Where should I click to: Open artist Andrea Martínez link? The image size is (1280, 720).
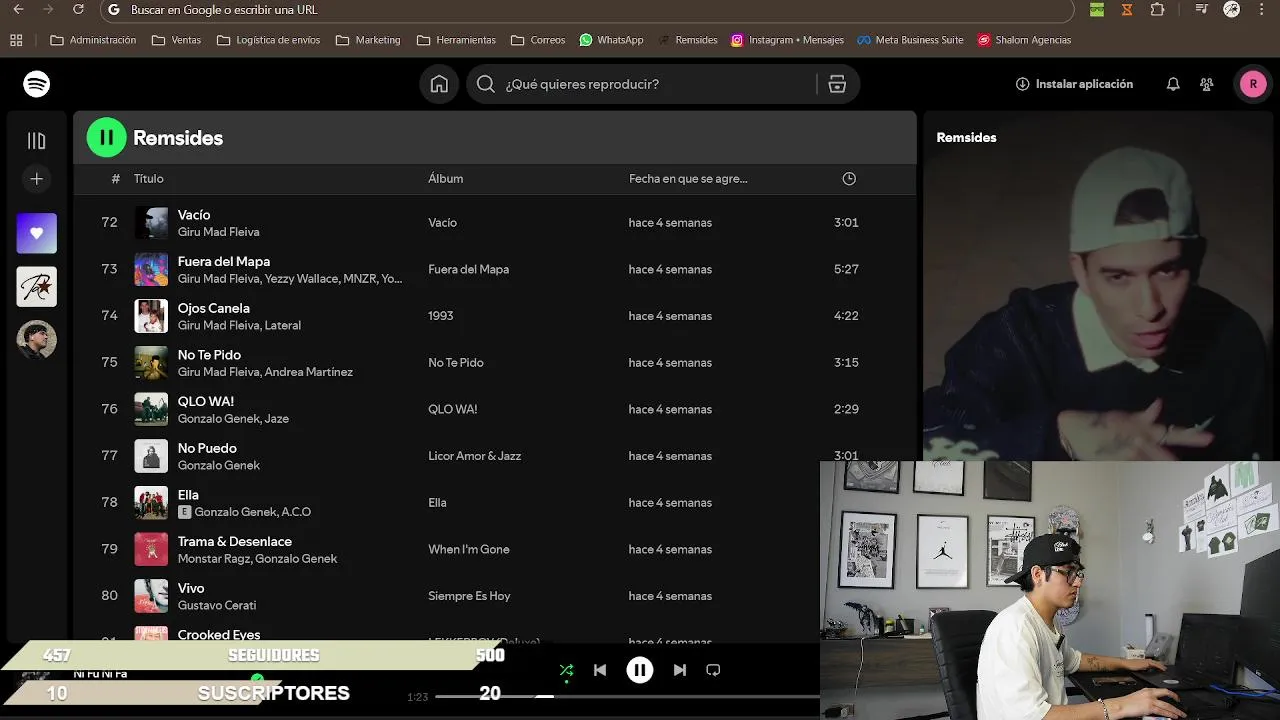point(309,372)
